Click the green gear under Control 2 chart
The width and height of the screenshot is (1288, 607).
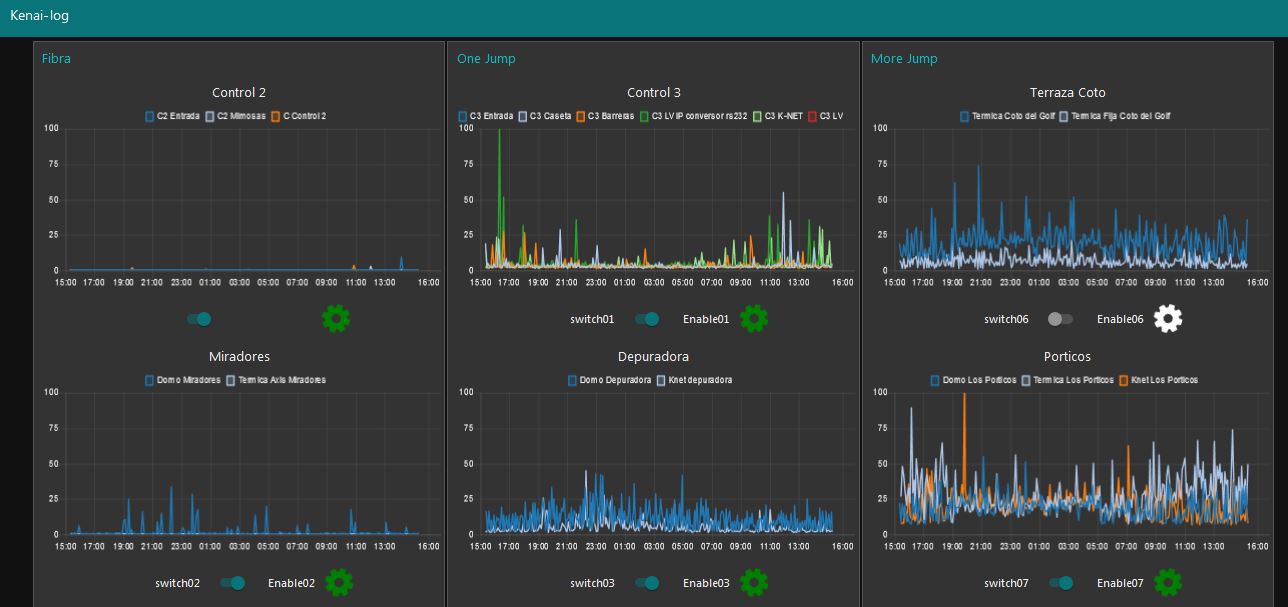336,319
